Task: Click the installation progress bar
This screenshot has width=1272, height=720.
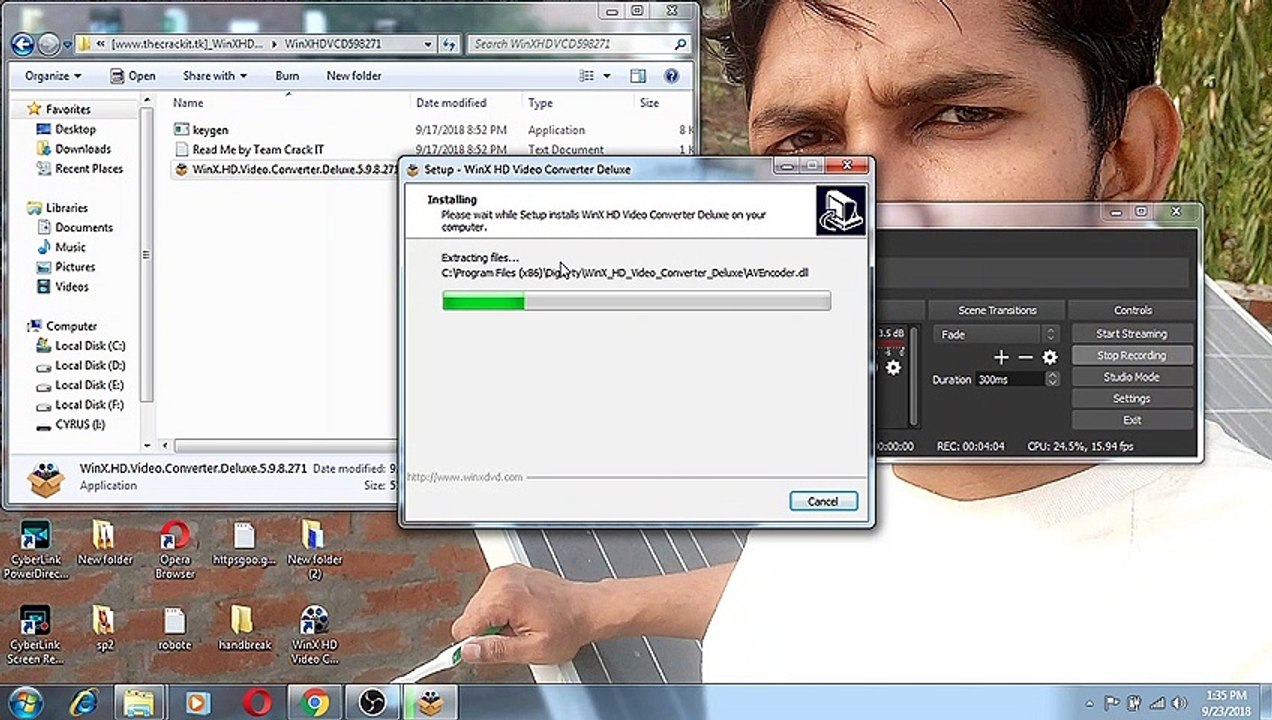Action: click(636, 300)
